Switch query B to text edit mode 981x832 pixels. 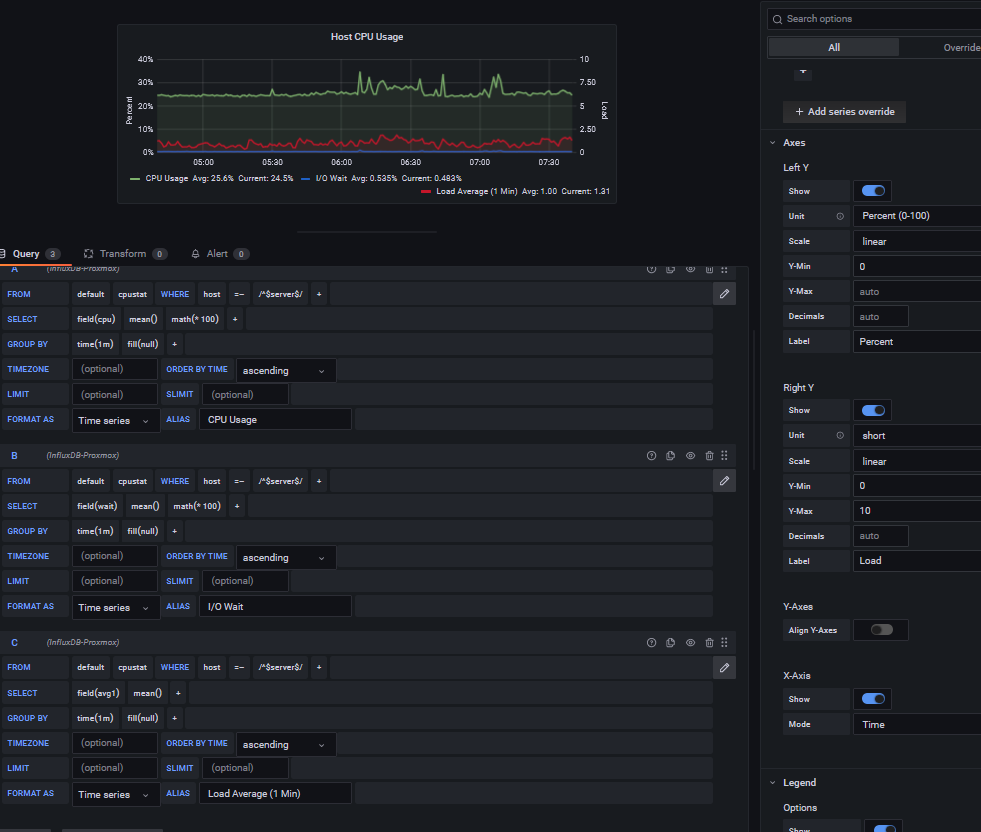(x=724, y=481)
